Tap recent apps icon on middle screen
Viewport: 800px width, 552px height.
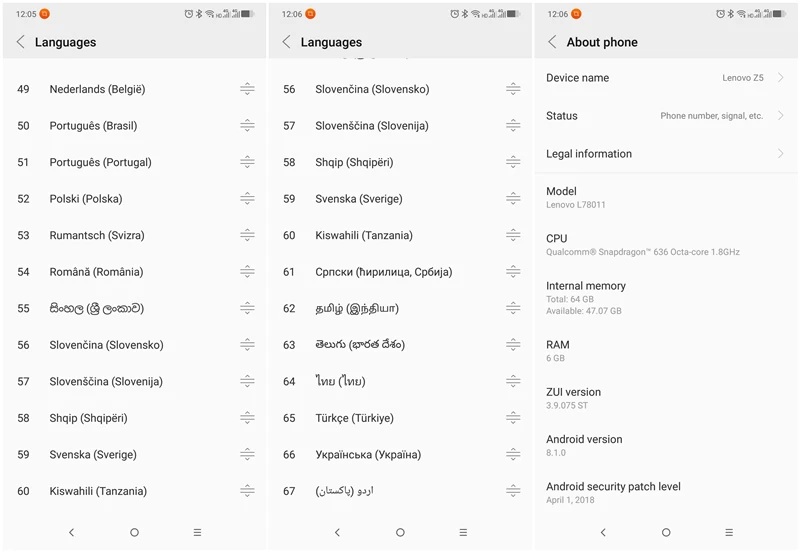(x=463, y=532)
